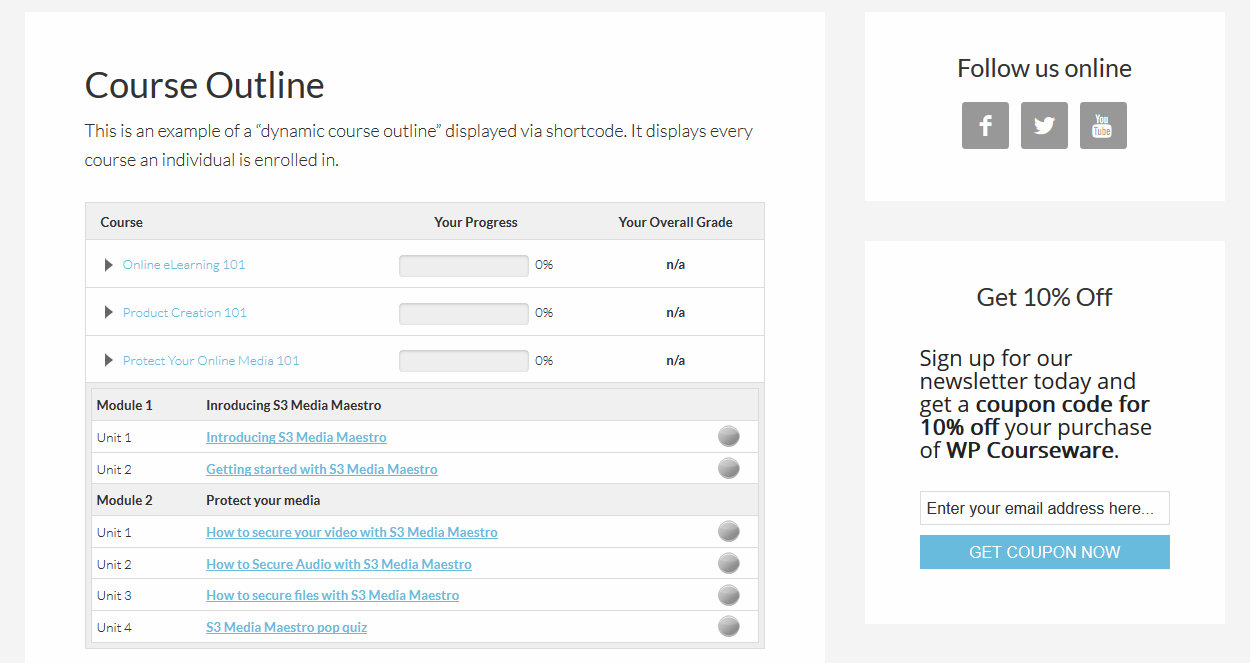The height and width of the screenshot is (663, 1250).
Task: Open Getting started with S3 Media Maestro link
Action: pyautogui.click(x=322, y=469)
